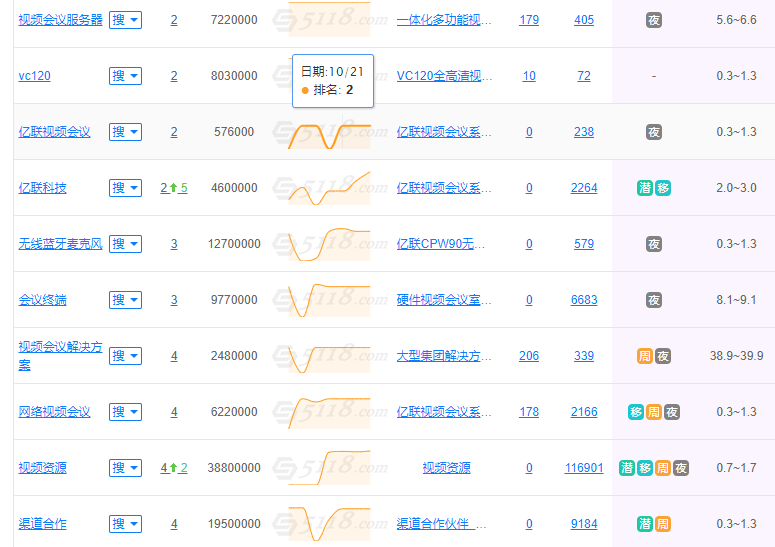Click 移 badge in 视频资源 row
This screenshot has width=775, height=547.
[645, 468]
